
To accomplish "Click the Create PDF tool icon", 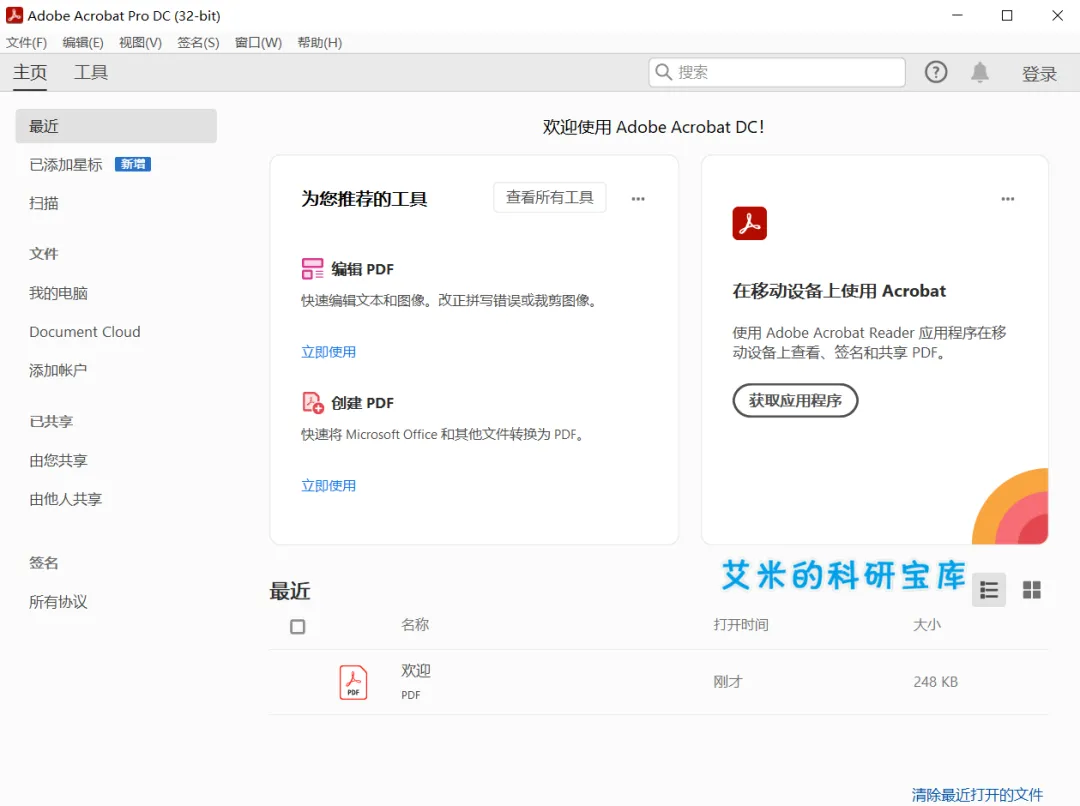I will (x=313, y=402).
